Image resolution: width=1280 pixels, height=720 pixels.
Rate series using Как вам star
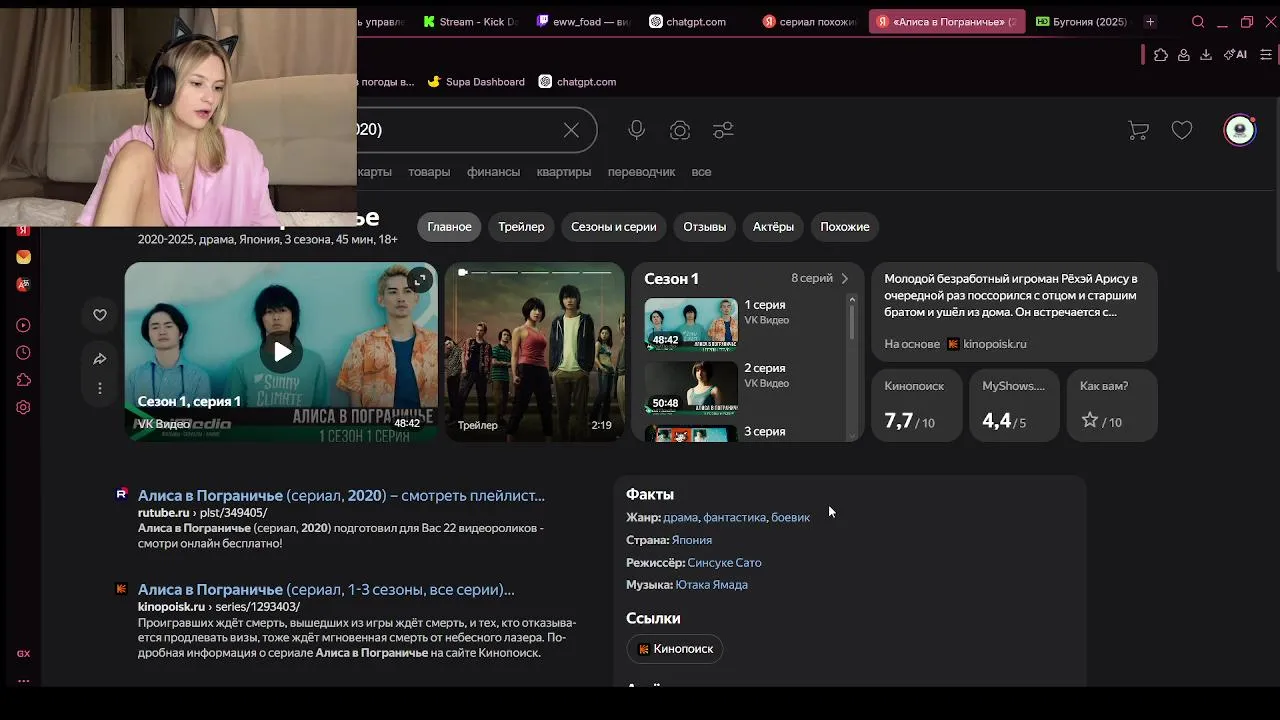pos(1090,420)
